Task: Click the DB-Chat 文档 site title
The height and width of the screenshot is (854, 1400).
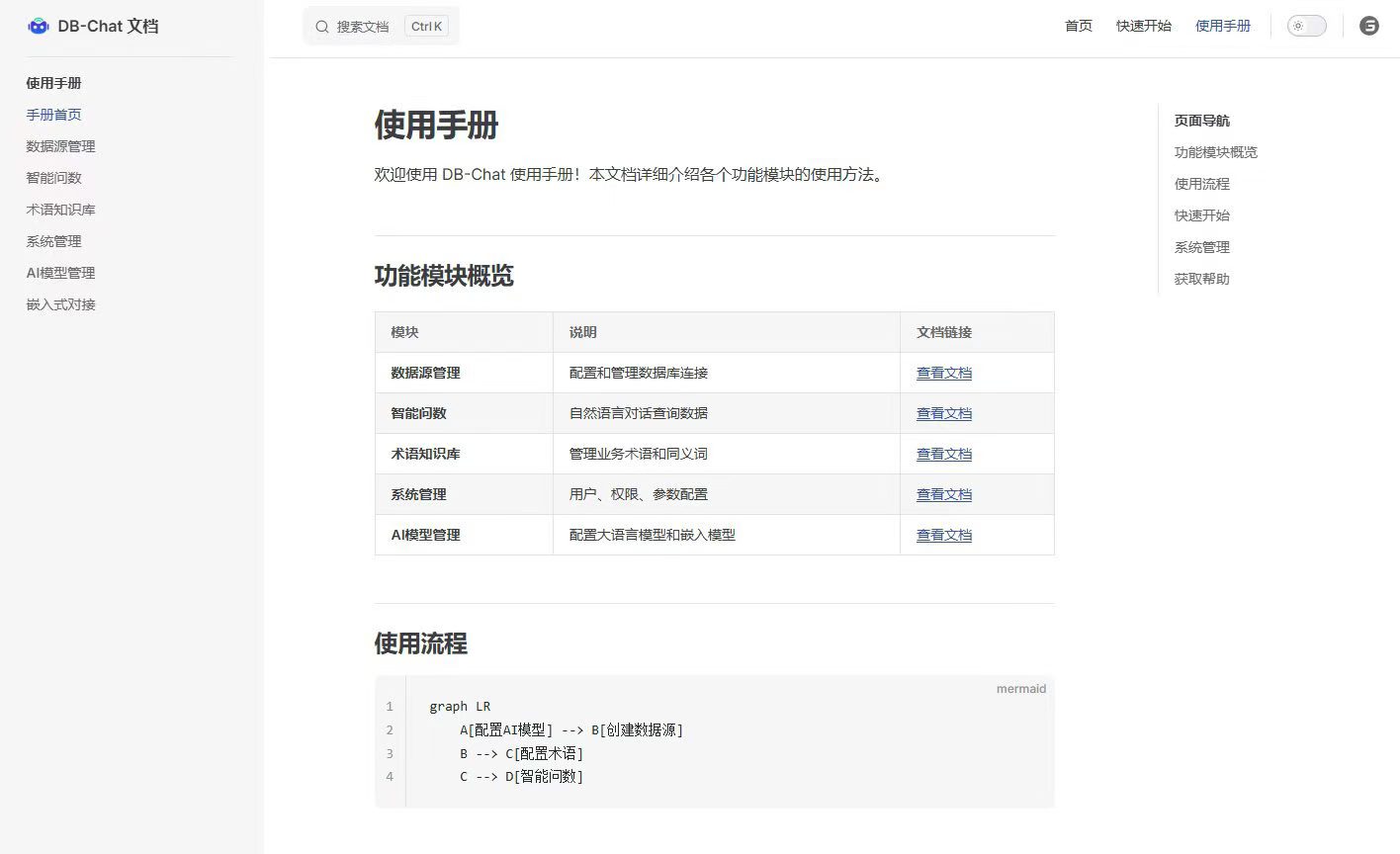Action: [x=108, y=27]
